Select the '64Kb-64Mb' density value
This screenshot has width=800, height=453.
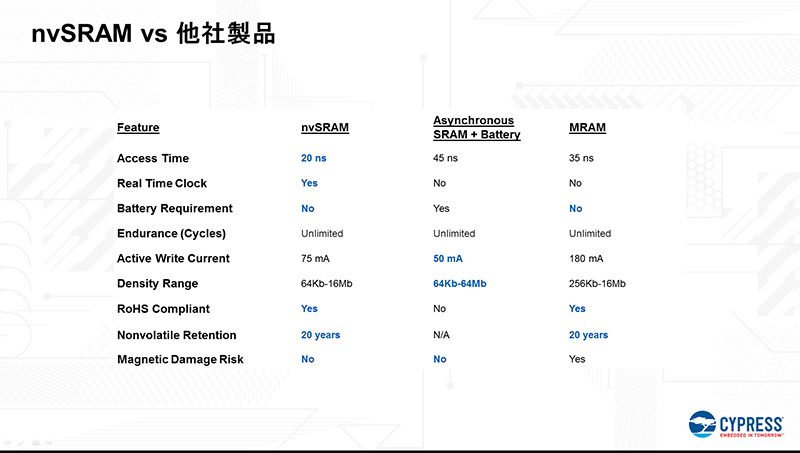click(460, 284)
